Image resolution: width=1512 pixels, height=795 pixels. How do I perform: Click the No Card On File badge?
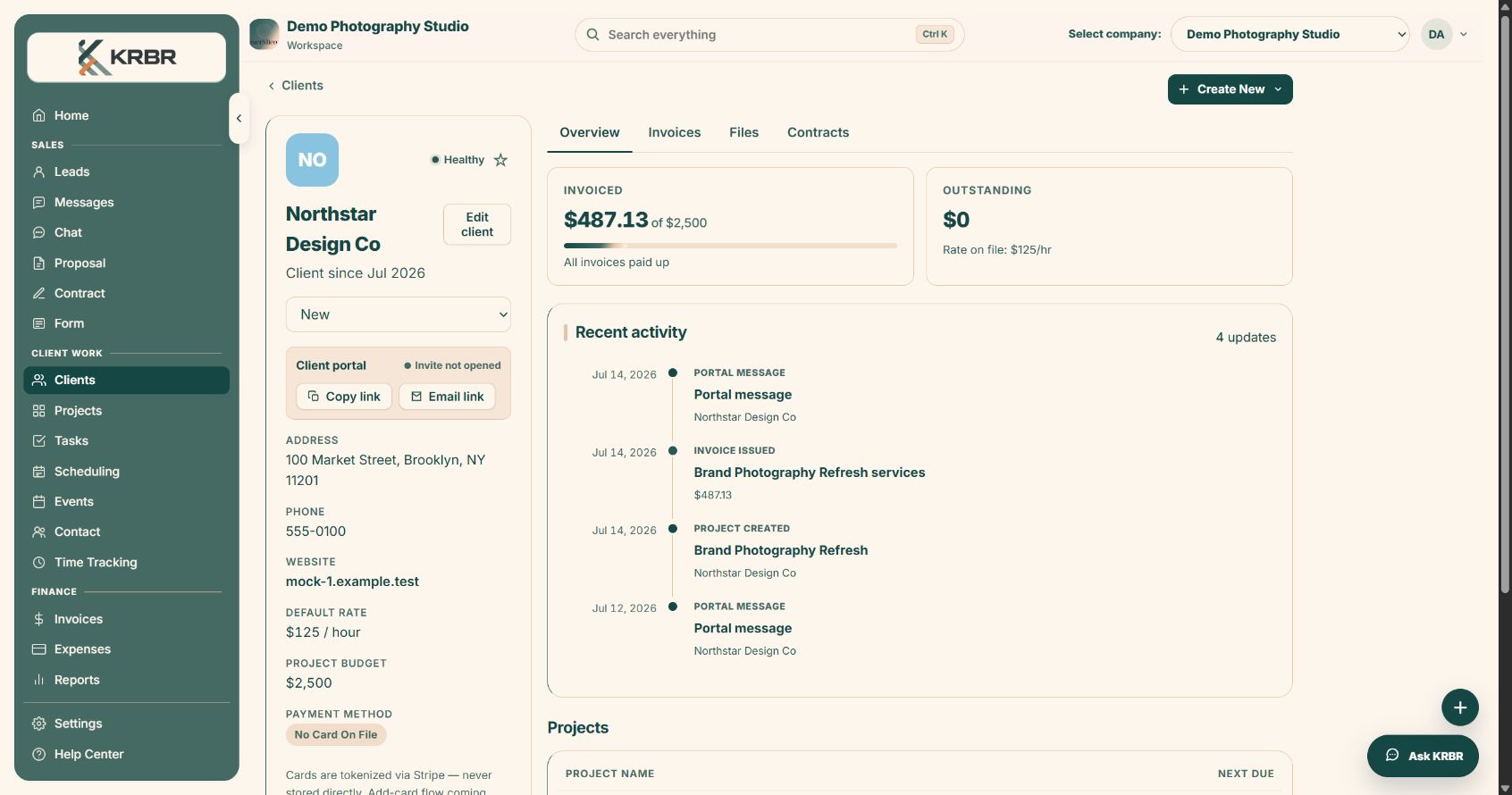pyautogui.click(x=336, y=734)
